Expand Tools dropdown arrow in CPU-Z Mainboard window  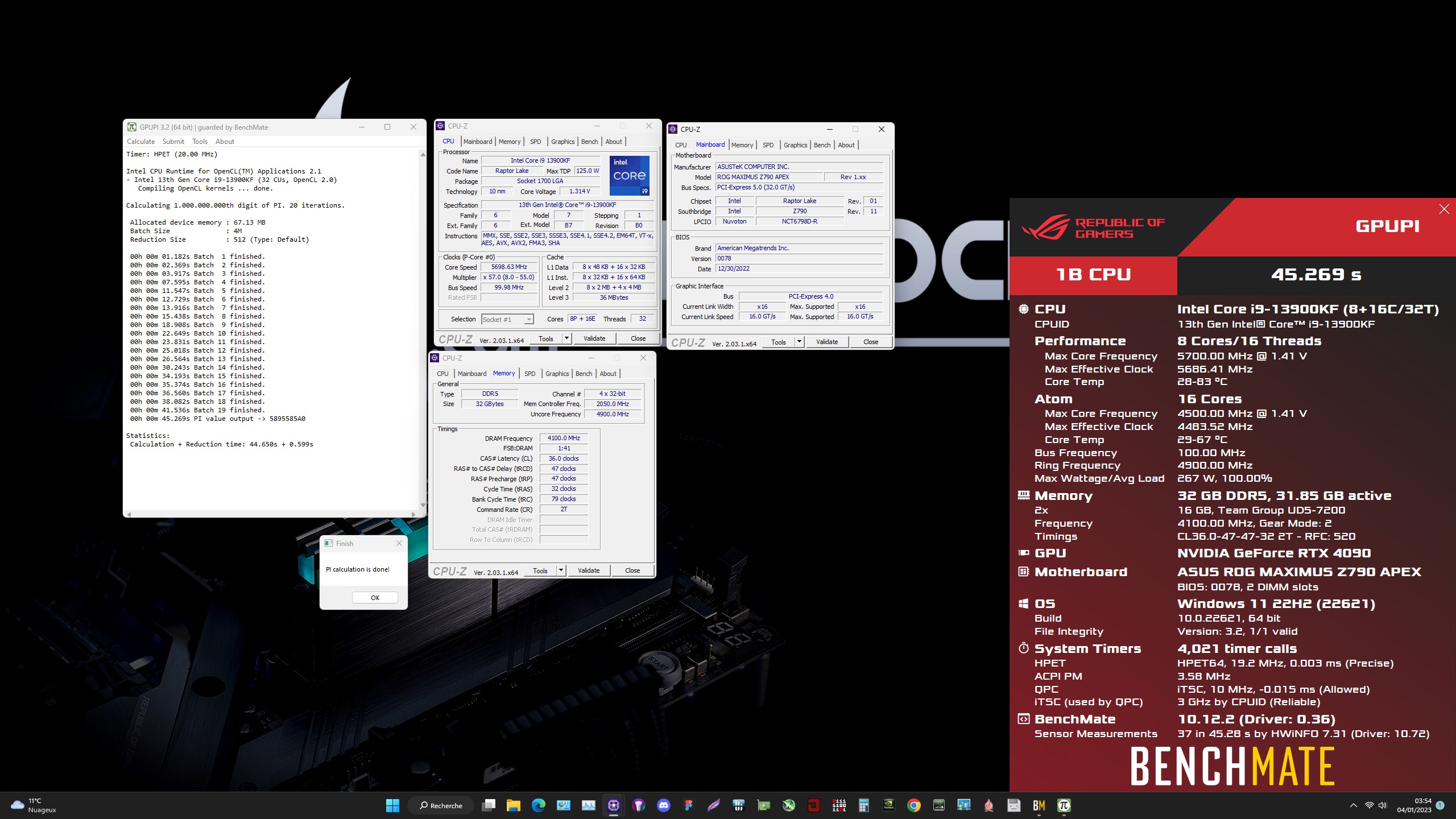click(799, 342)
